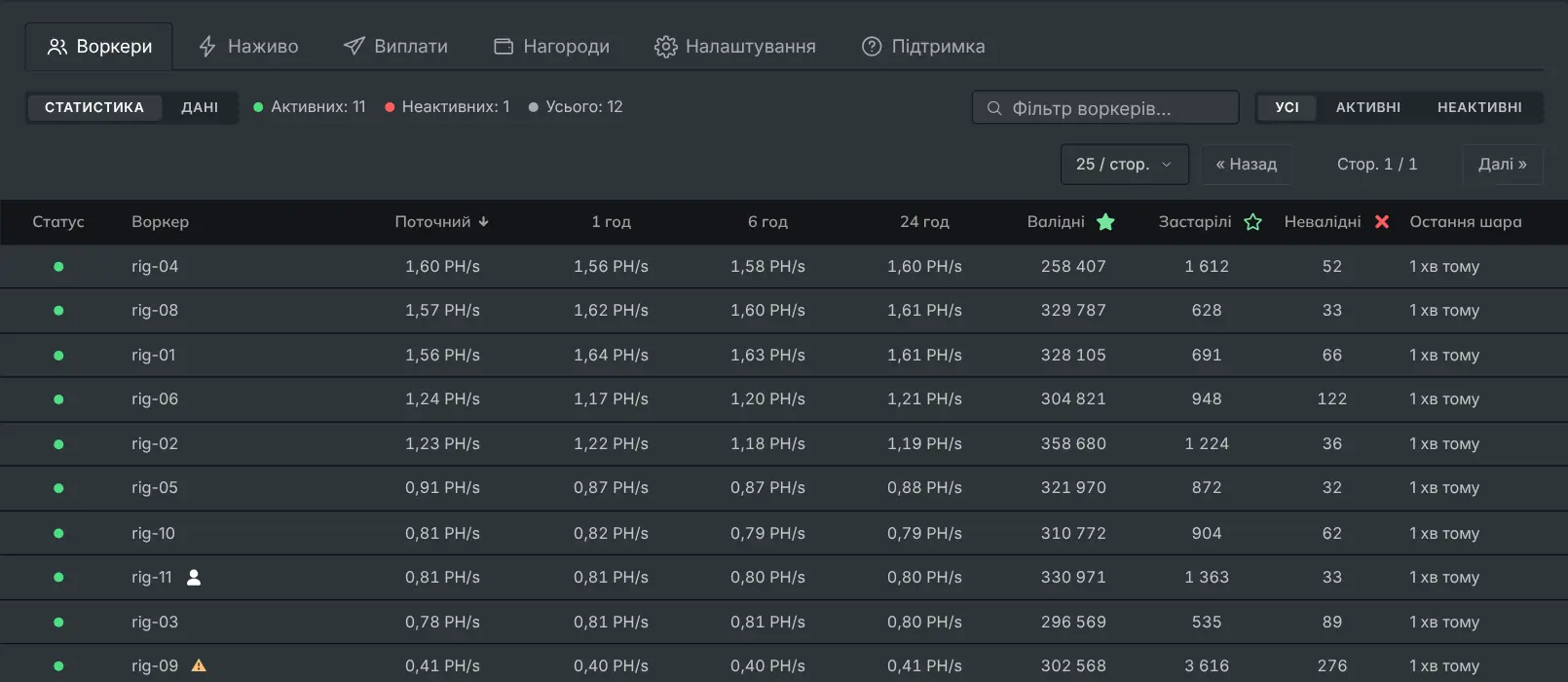Sort table by Статус column header
This screenshot has height=682, width=1568.
pyautogui.click(x=58, y=222)
